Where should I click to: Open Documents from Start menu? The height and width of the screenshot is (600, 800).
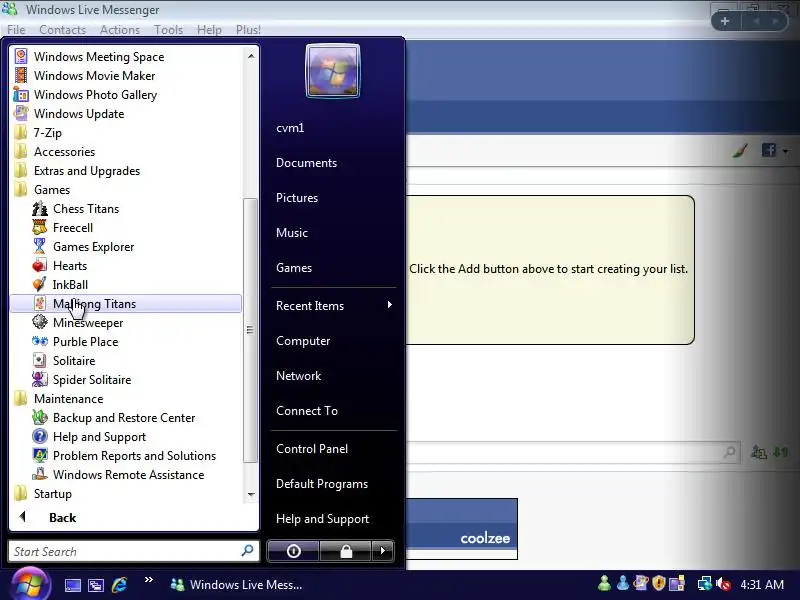pyautogui.click(x=306, y=163)
